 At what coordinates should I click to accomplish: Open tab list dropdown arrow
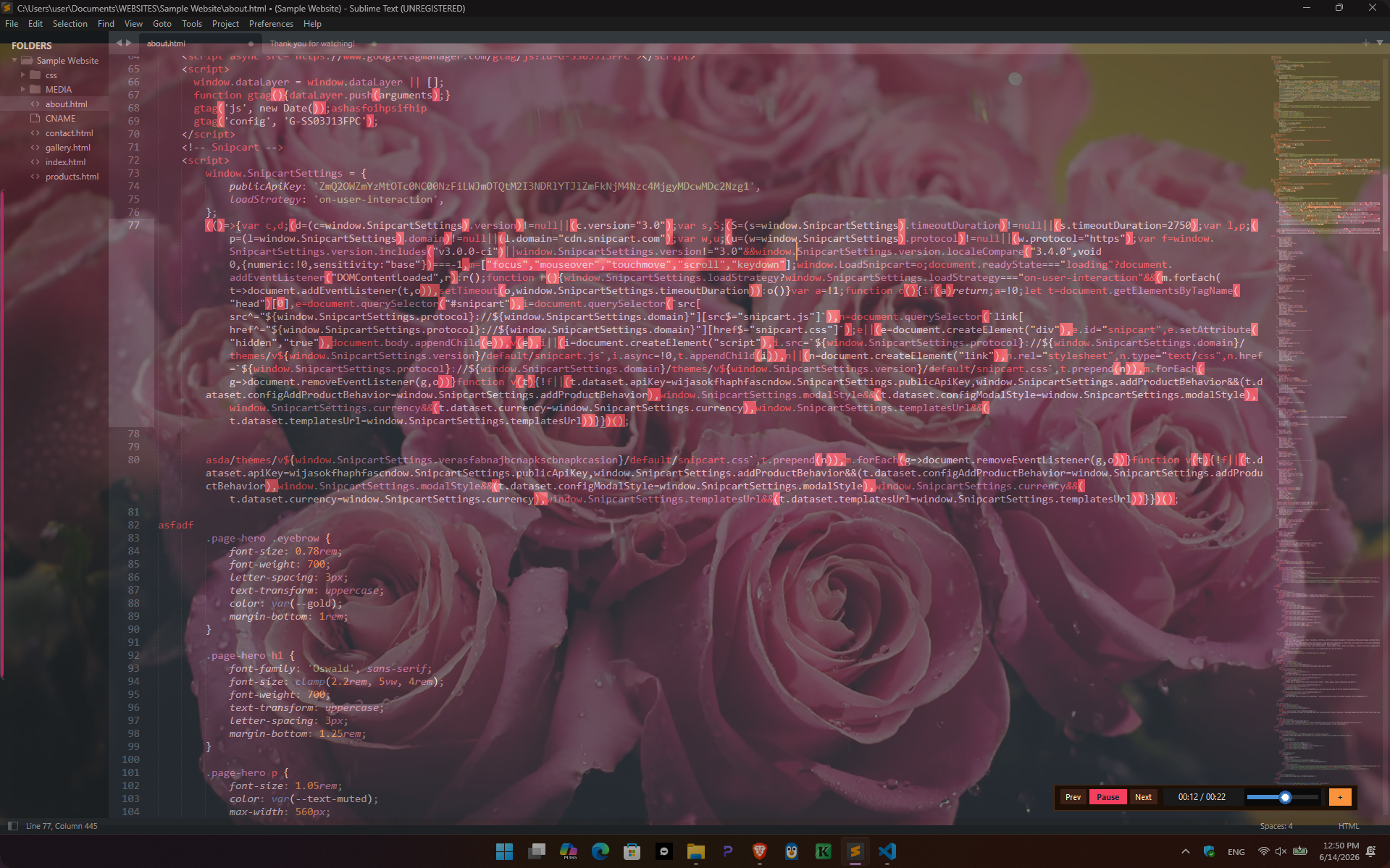coord(1379,43)
